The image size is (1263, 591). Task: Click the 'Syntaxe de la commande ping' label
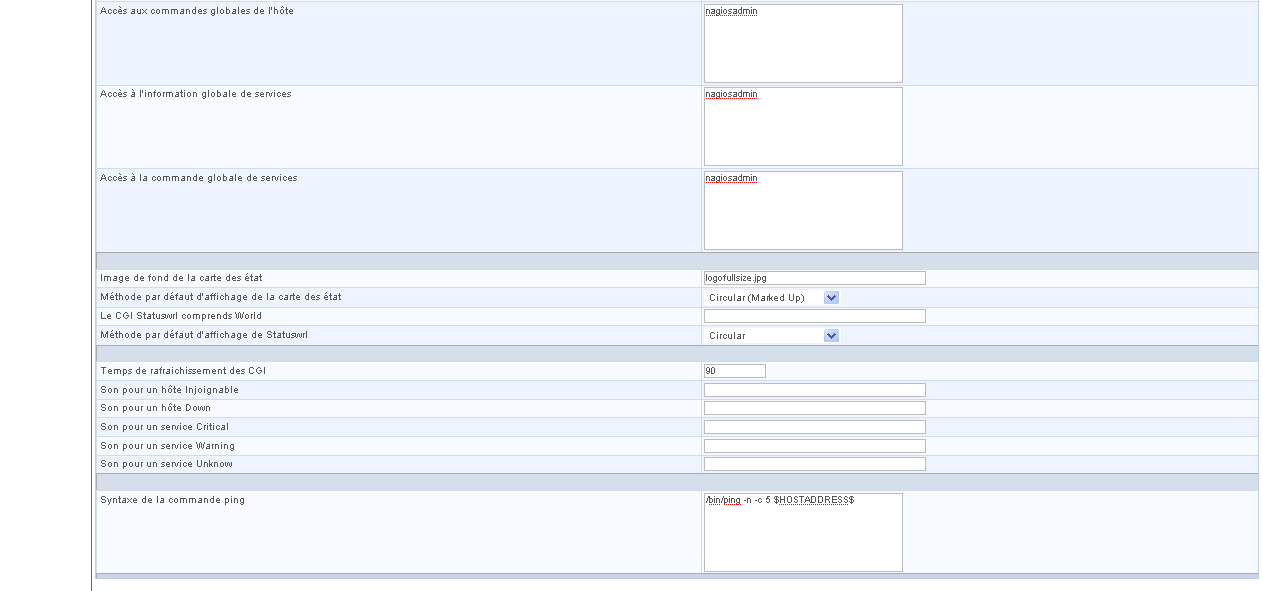(172, 500)
